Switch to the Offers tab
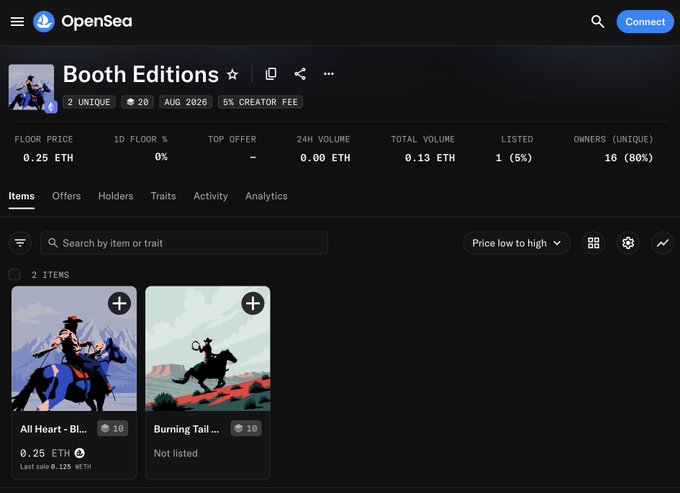Screen dimensions: 680x493 [66, 196]
